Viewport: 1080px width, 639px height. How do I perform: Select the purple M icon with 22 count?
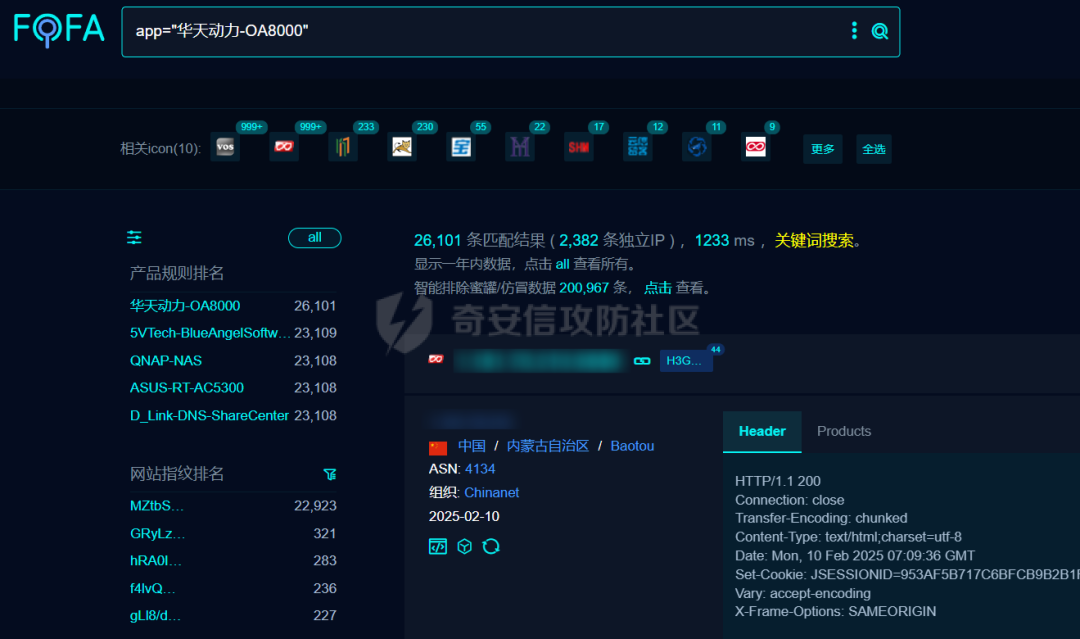[520, 147]
